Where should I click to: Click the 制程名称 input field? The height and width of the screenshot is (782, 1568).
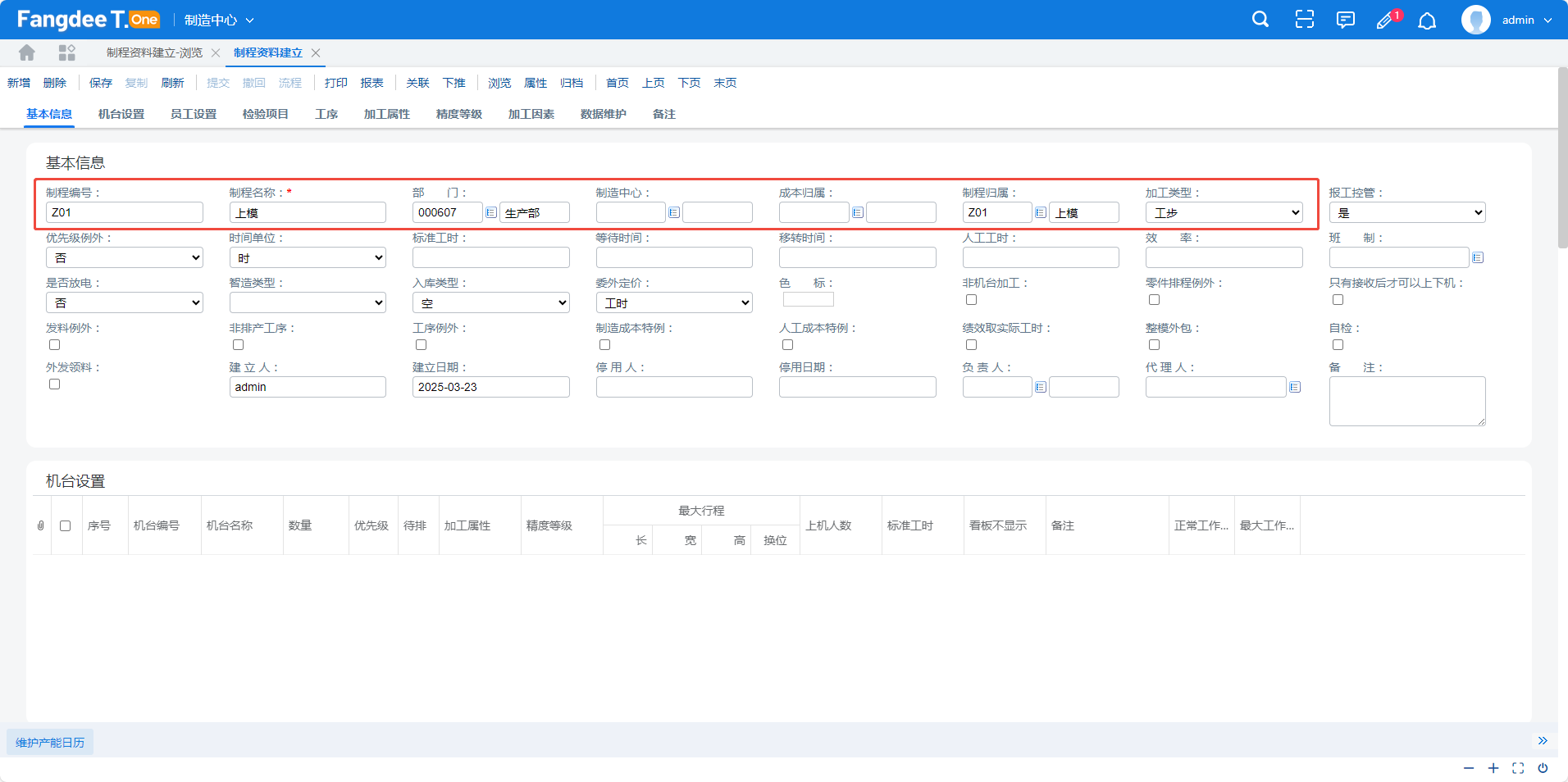tap(308, 212)
